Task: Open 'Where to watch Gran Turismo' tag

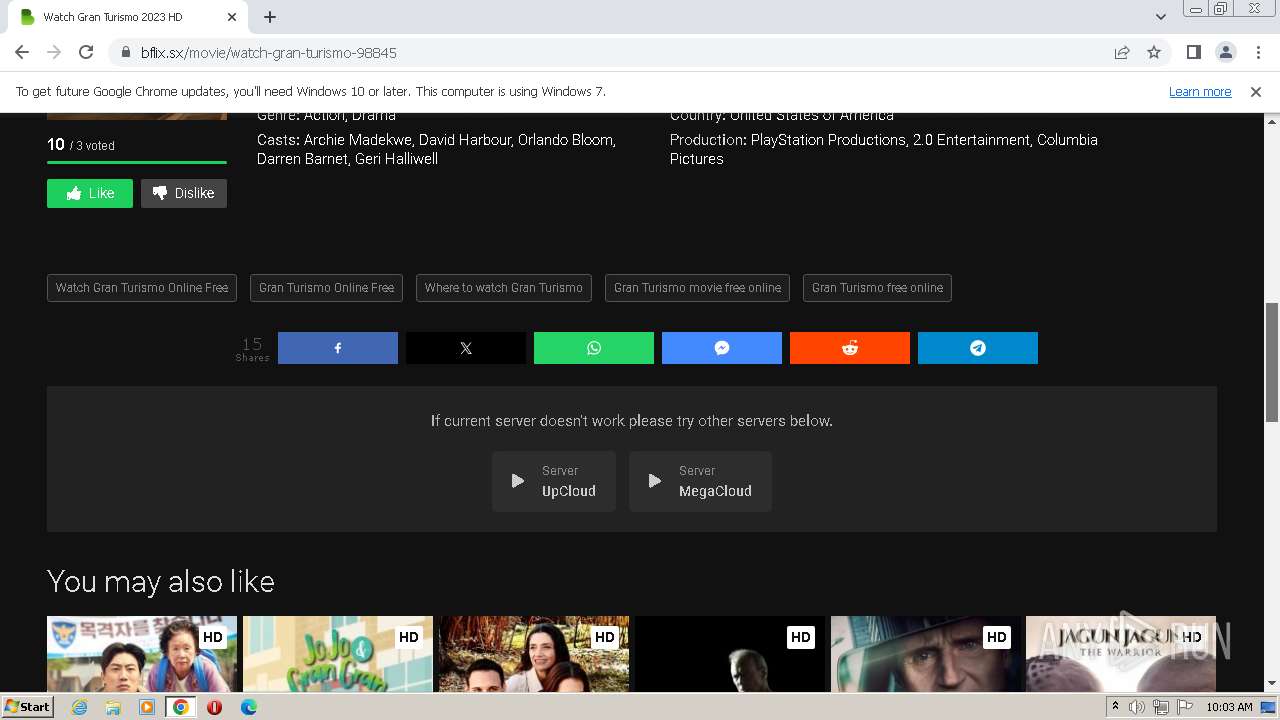Action: point(504,288)
